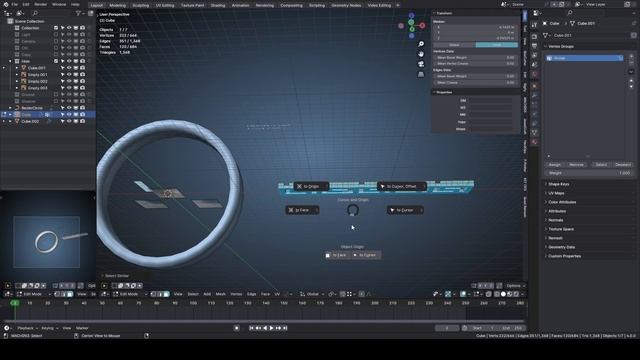
Task: Click the green Y axis on navigation gizmo
Action: point(411,29)
